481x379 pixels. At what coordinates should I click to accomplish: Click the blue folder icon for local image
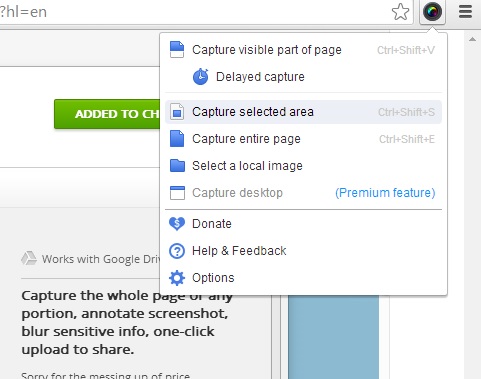pyautogui.click(x=177, y=165)
